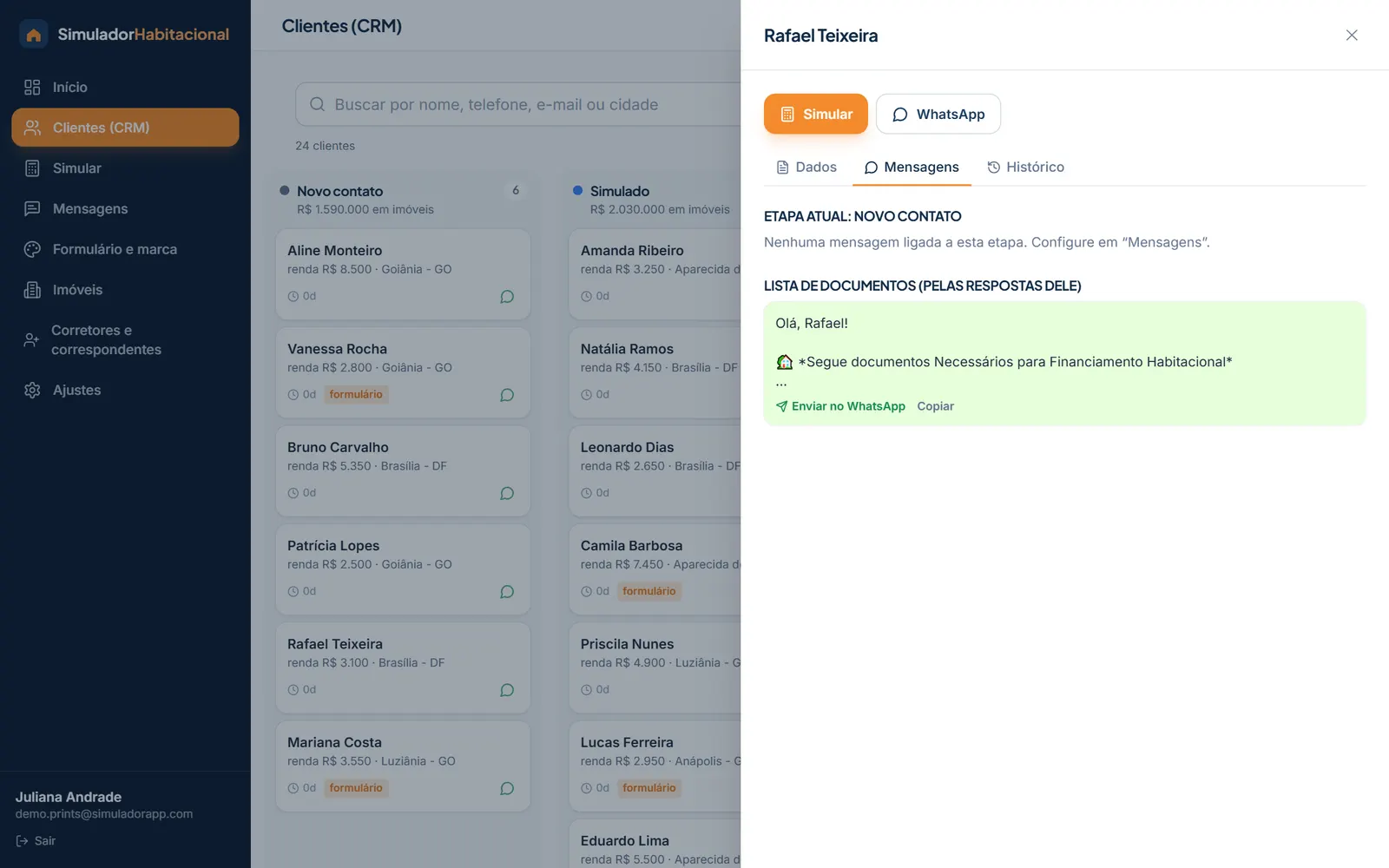The width and height of the screenshot is (1389, 868).
Task: Click the WhatsApp button
Action: coord(938,114)
